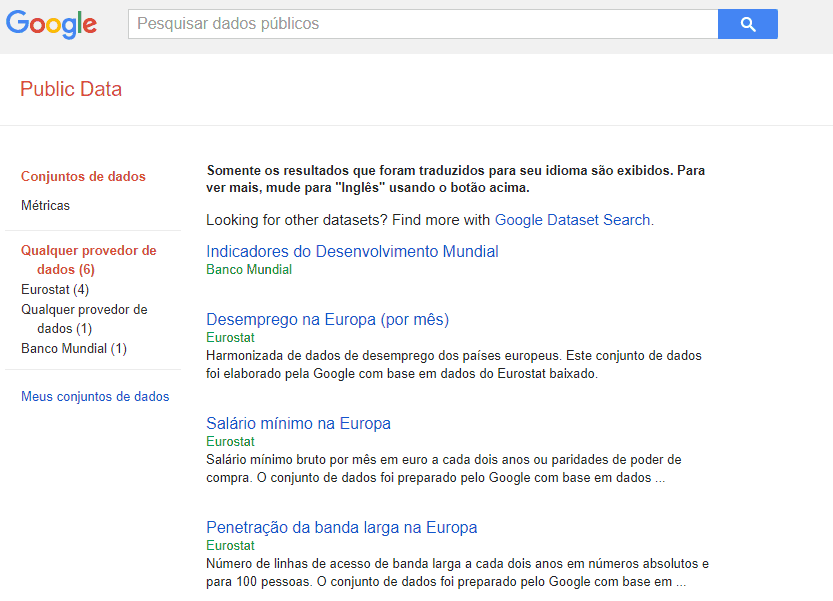The image size is (833, 601).
Task: Open Google Dataset Search link
Action: [x=573, y=220]
